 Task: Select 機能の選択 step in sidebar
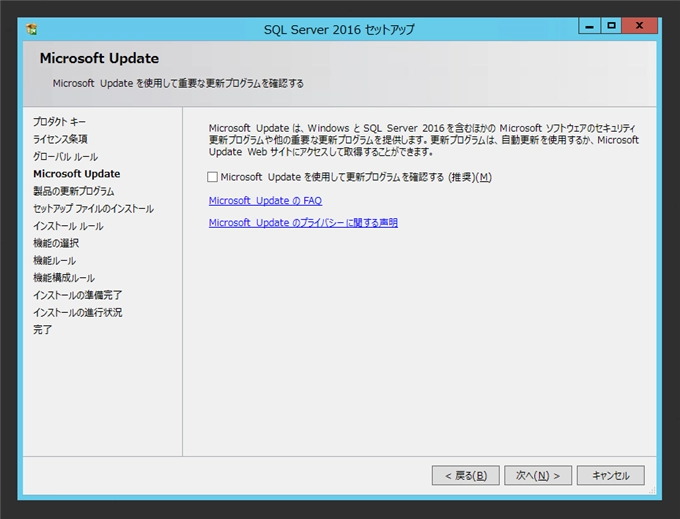point(56,243)
